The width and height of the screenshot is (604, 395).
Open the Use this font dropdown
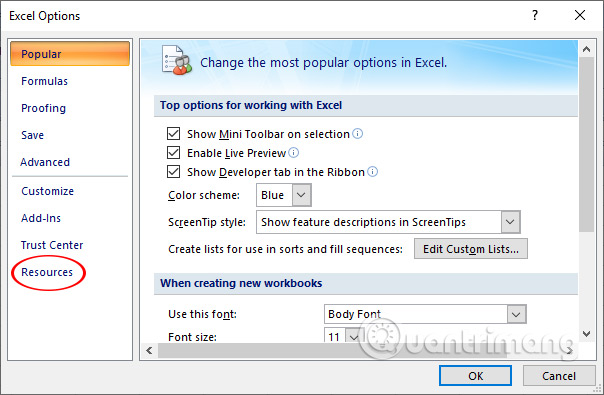click(425, 314)
